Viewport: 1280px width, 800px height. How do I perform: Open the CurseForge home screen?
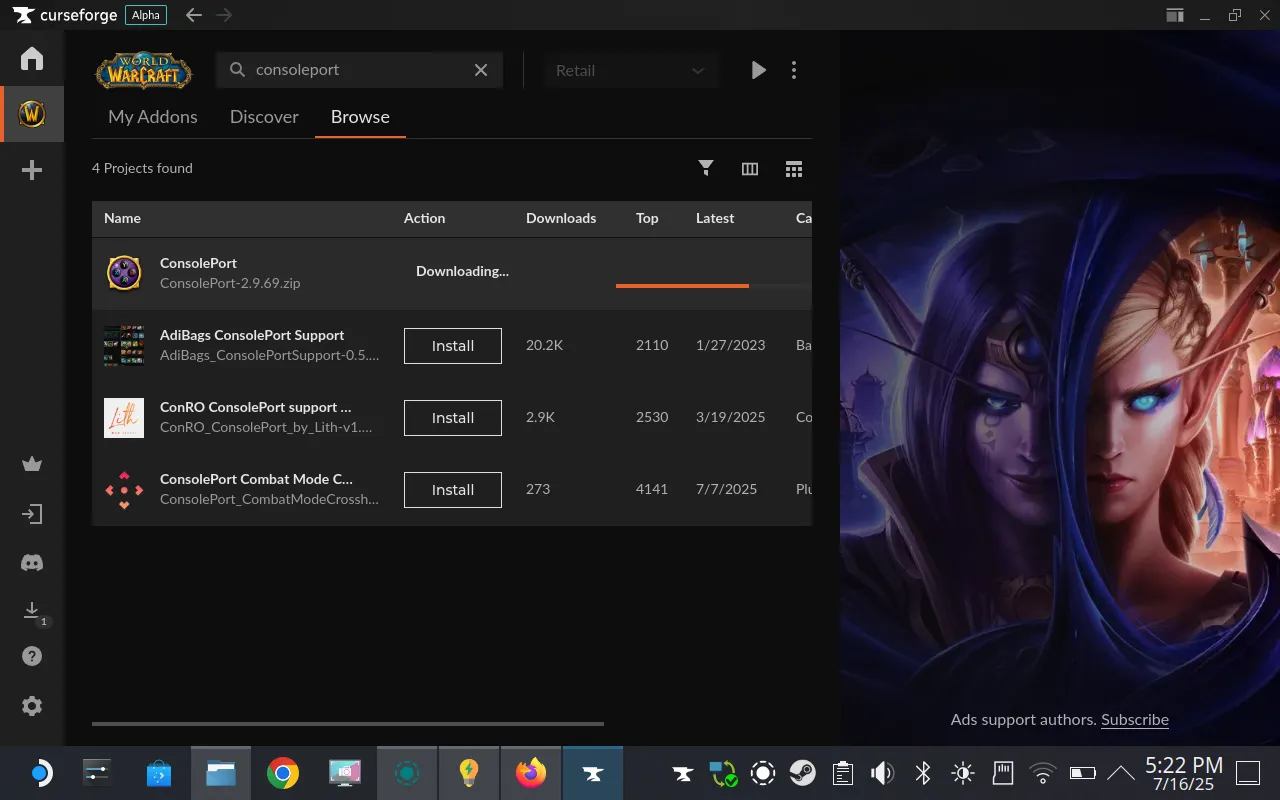31,58
